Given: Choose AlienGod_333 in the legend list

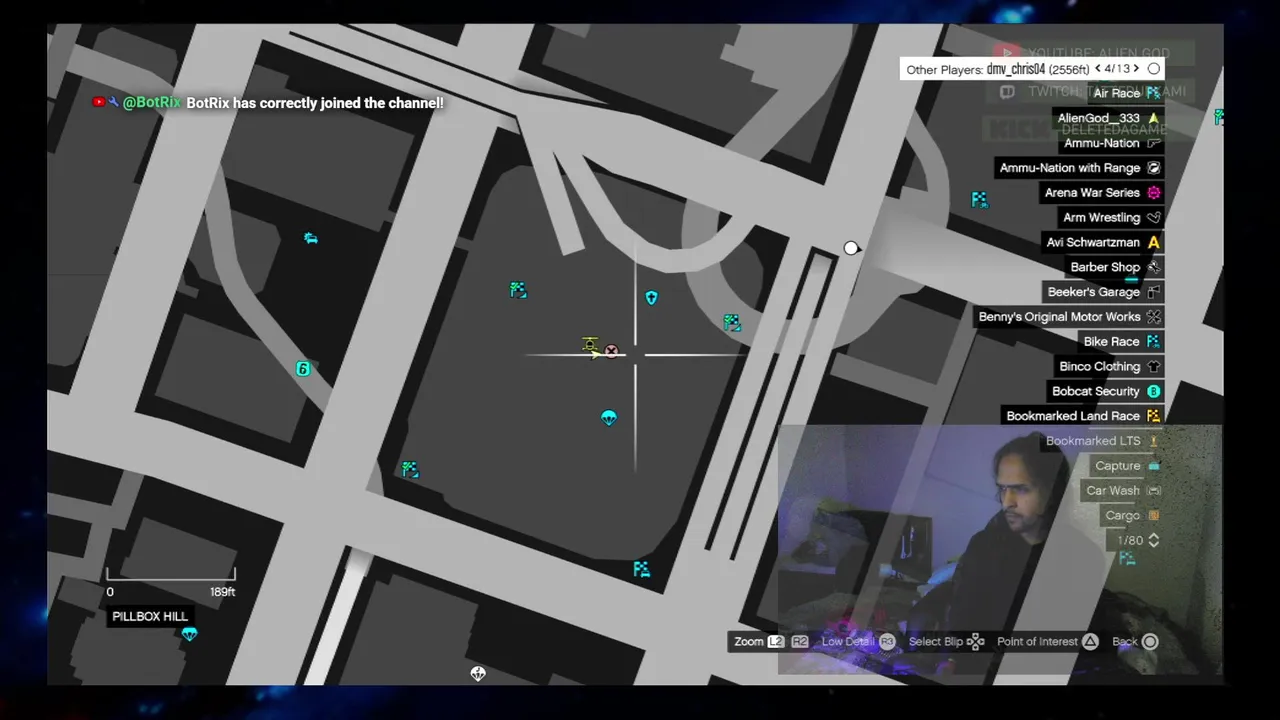Looking at the screenshot, I should [x=1099, y=118].
